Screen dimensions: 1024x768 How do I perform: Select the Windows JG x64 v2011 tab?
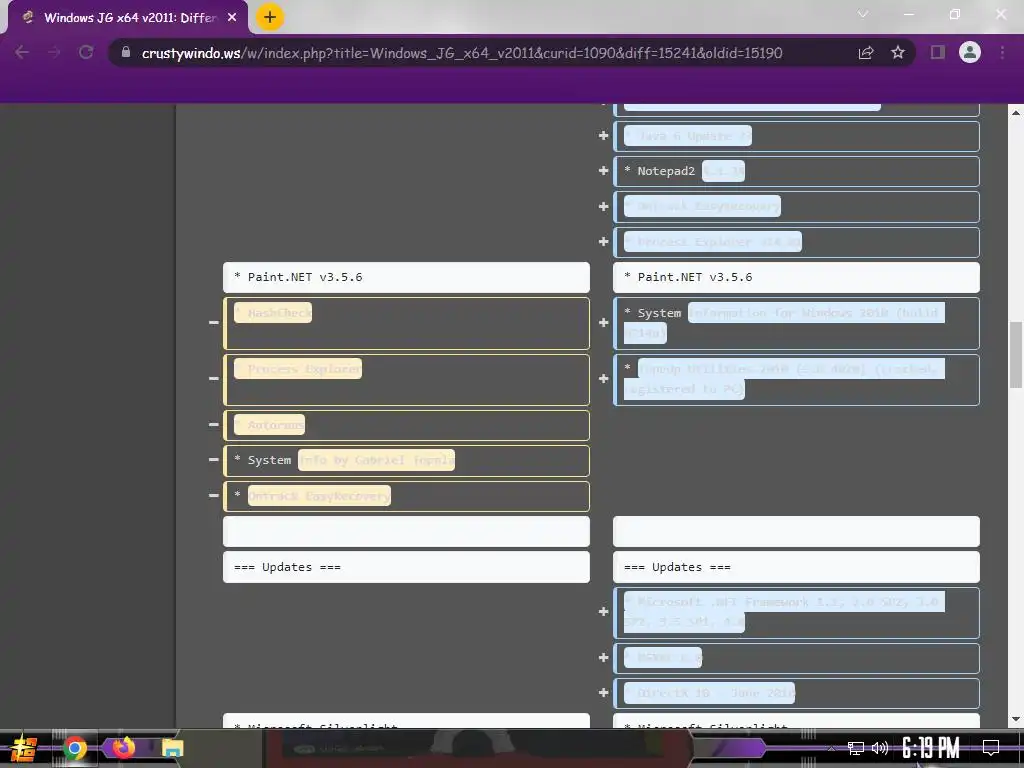tap(128, 18)
